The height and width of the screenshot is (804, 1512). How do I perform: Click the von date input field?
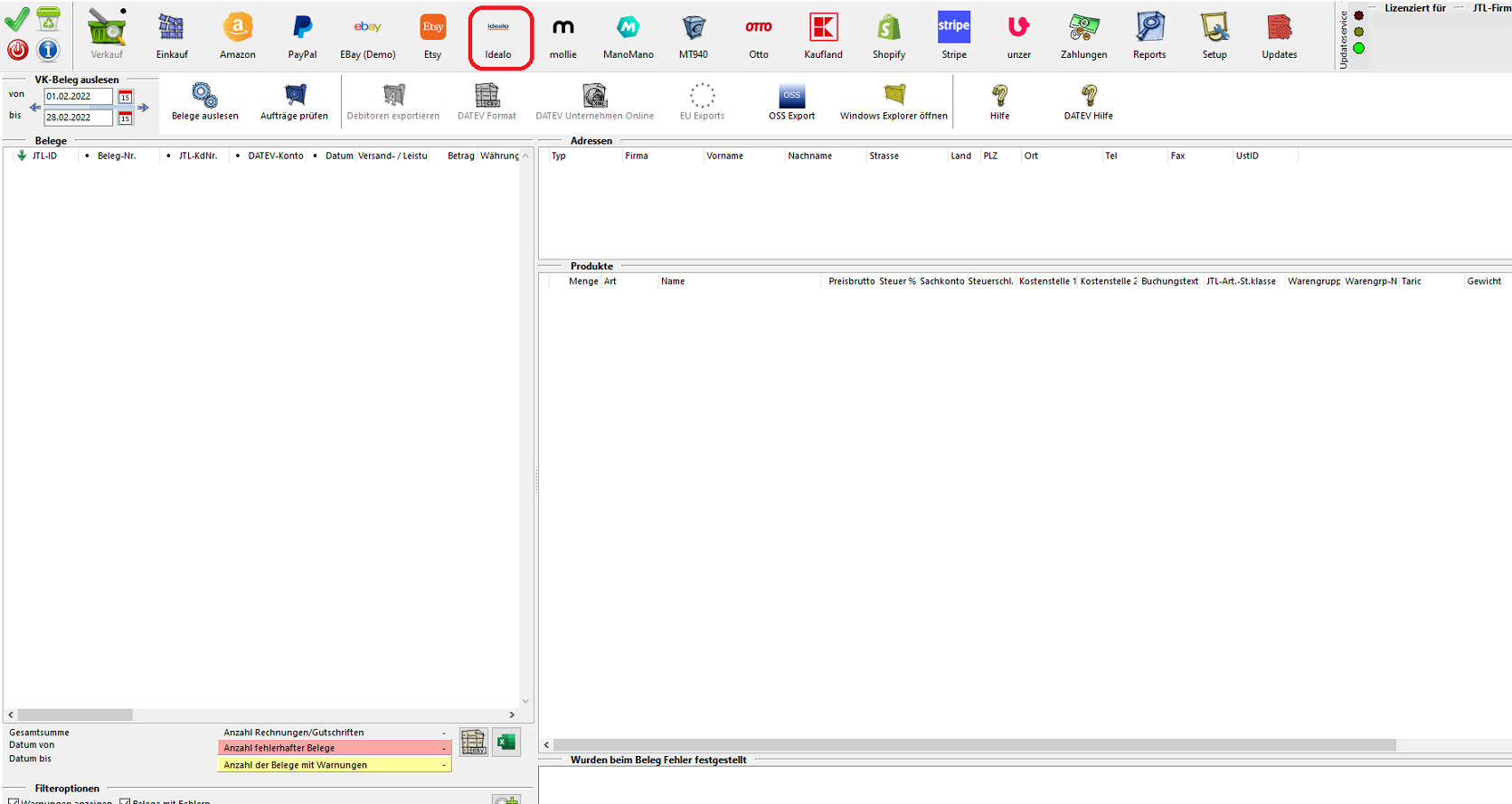(78, 97)
